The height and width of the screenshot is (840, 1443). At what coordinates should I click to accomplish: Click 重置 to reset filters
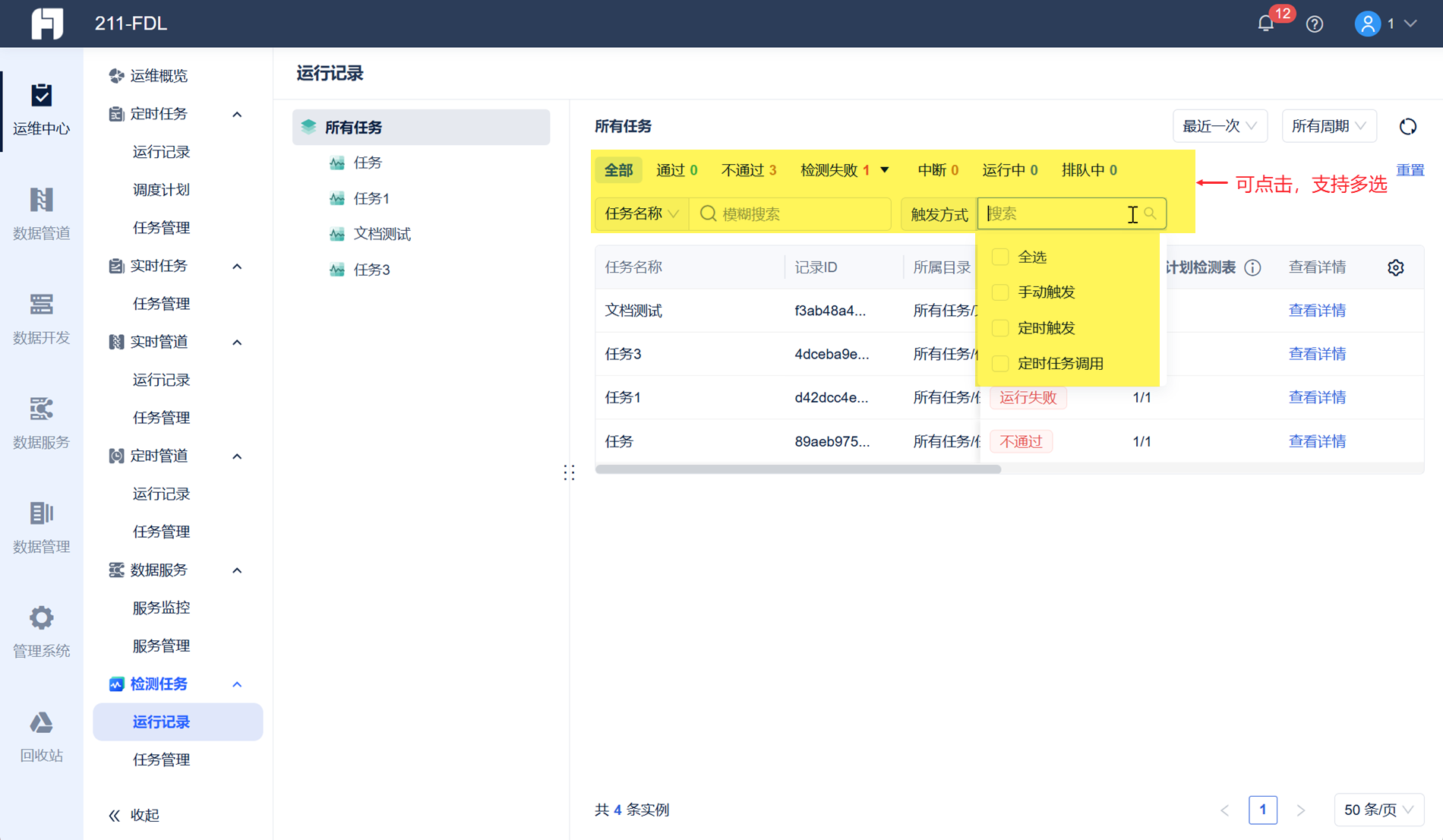click(1410, 170)
